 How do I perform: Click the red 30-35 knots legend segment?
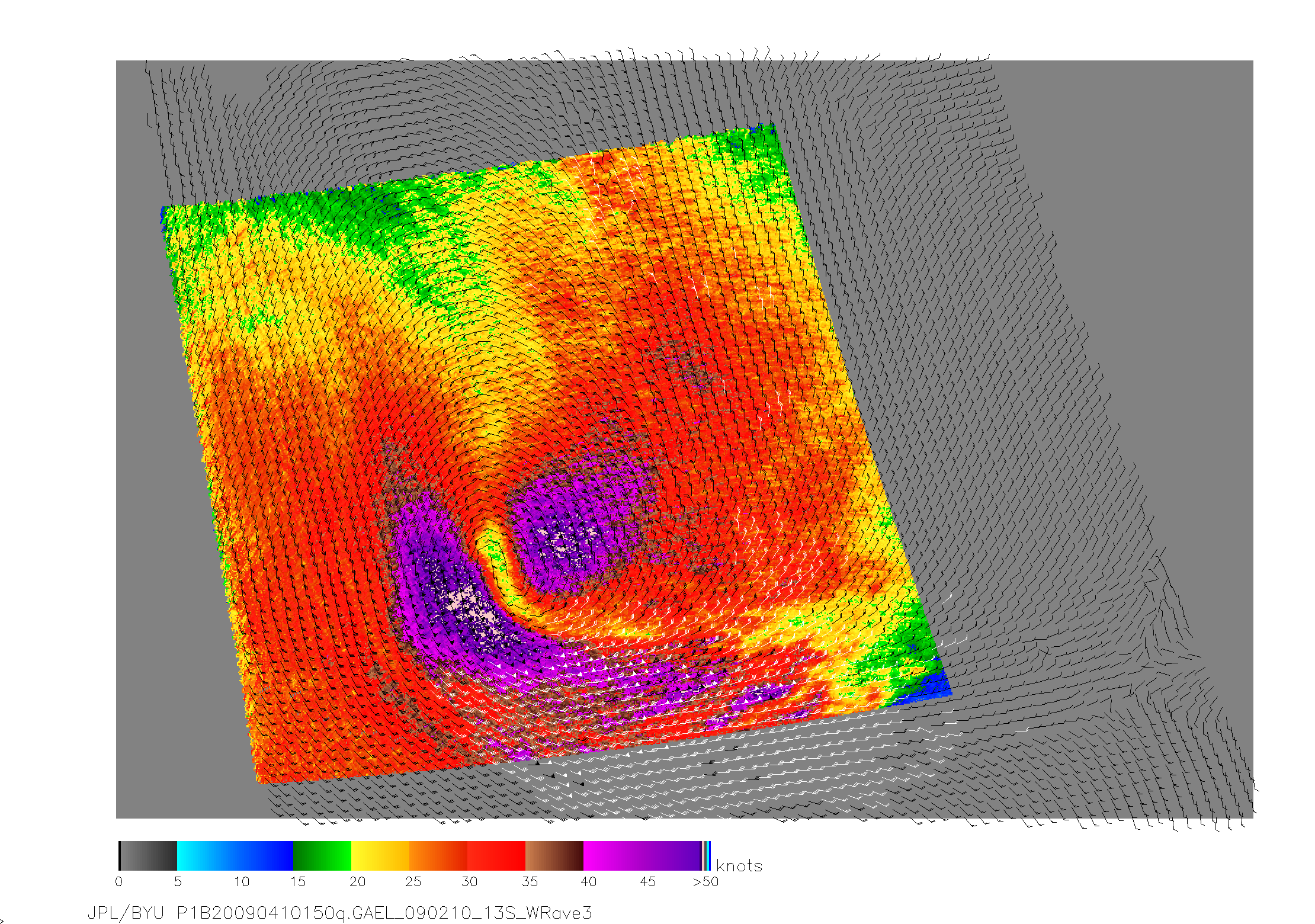pyautogui.click(x=496, y=856)
